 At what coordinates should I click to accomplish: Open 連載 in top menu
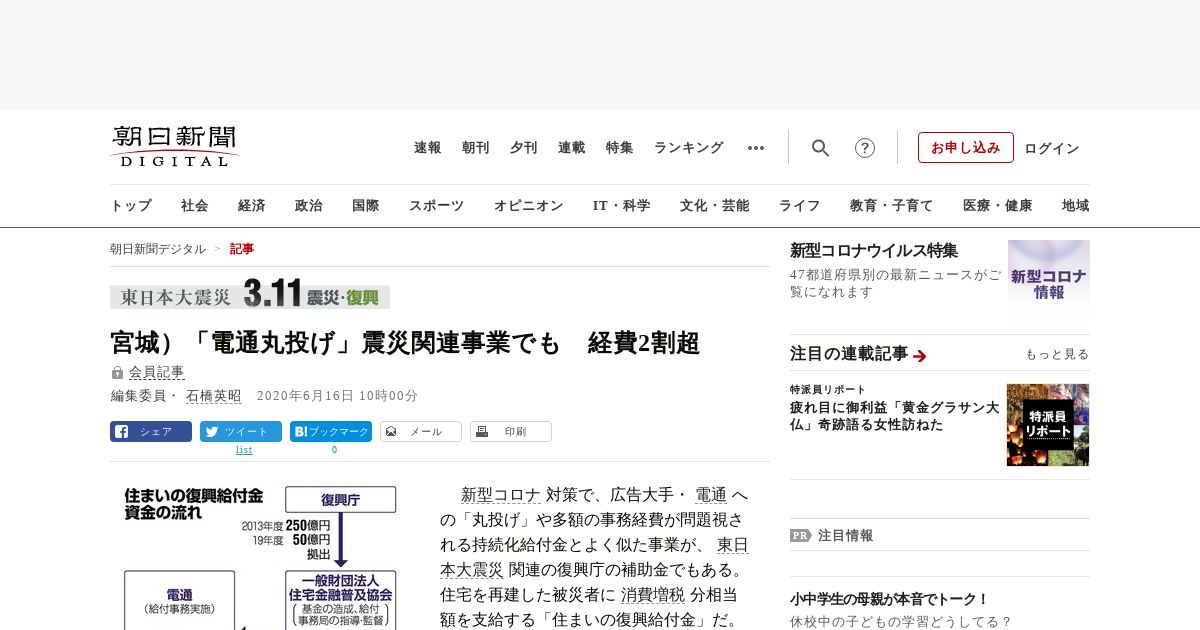[x=572, y=148]
